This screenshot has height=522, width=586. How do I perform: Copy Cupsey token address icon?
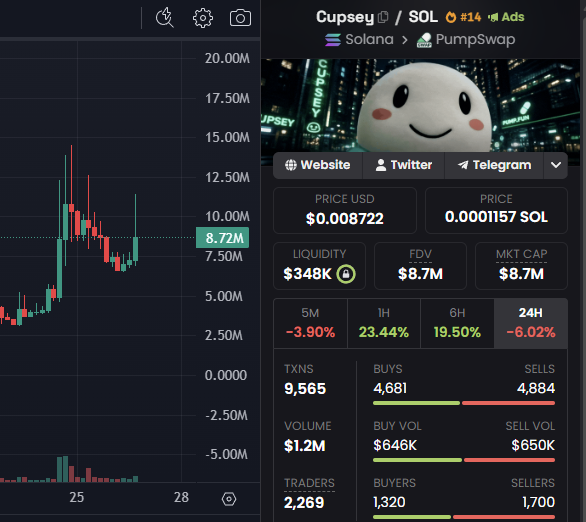pos(383,17)
